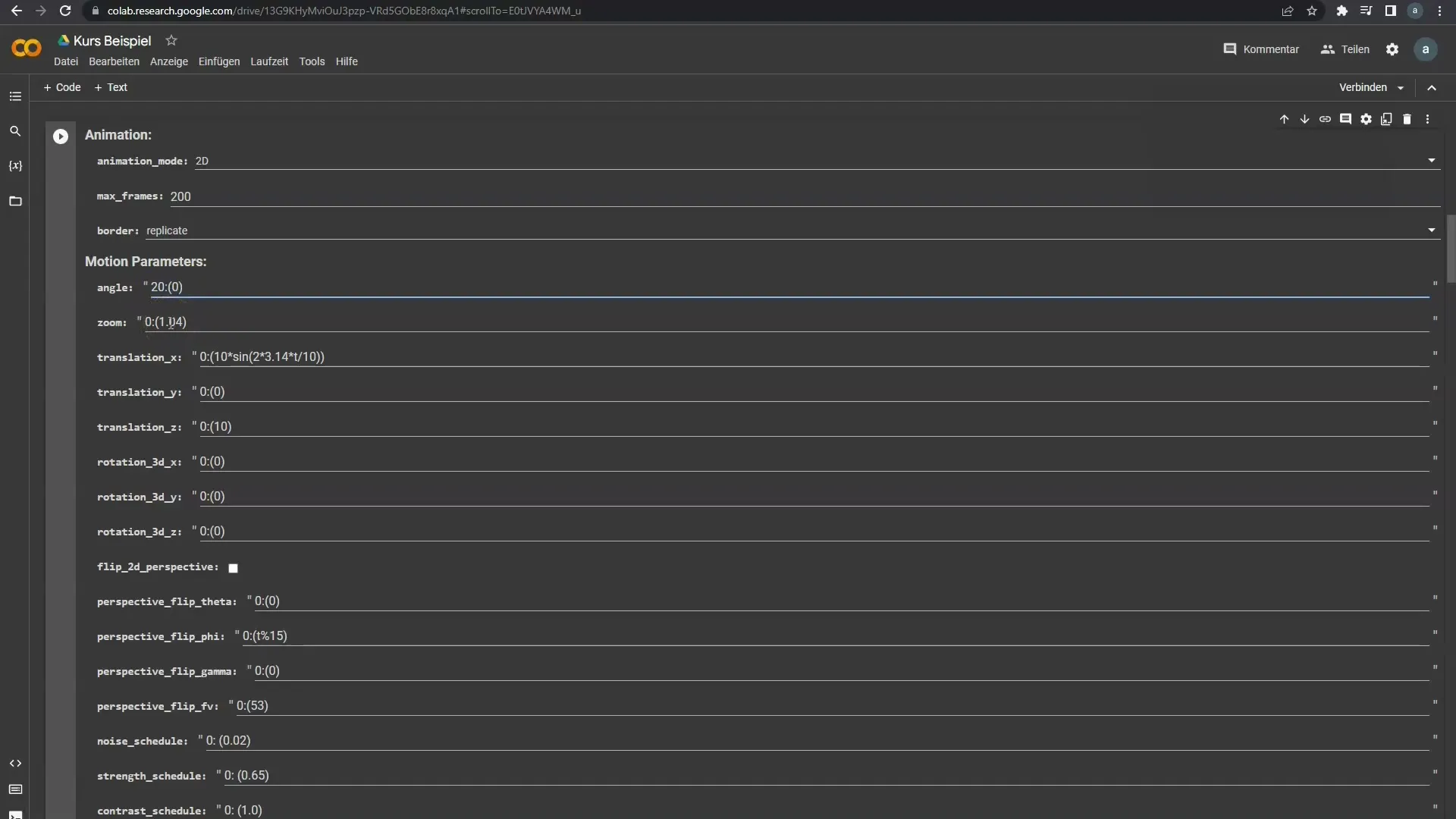Edit the rotation_3d_z field
Screen dimensions: 1456x819
point(814,532)
